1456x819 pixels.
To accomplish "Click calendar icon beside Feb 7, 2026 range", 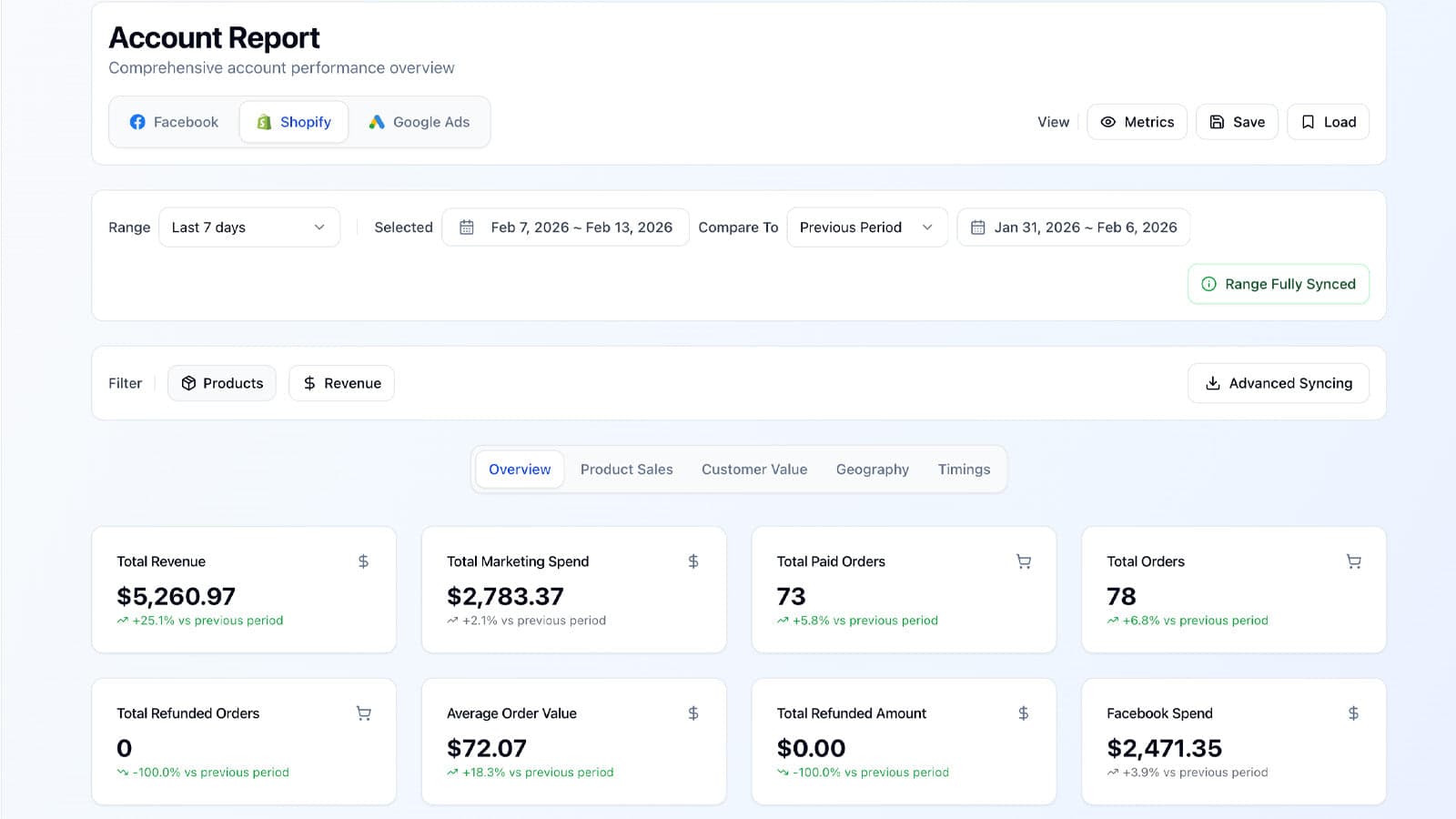I will [467, 227].
